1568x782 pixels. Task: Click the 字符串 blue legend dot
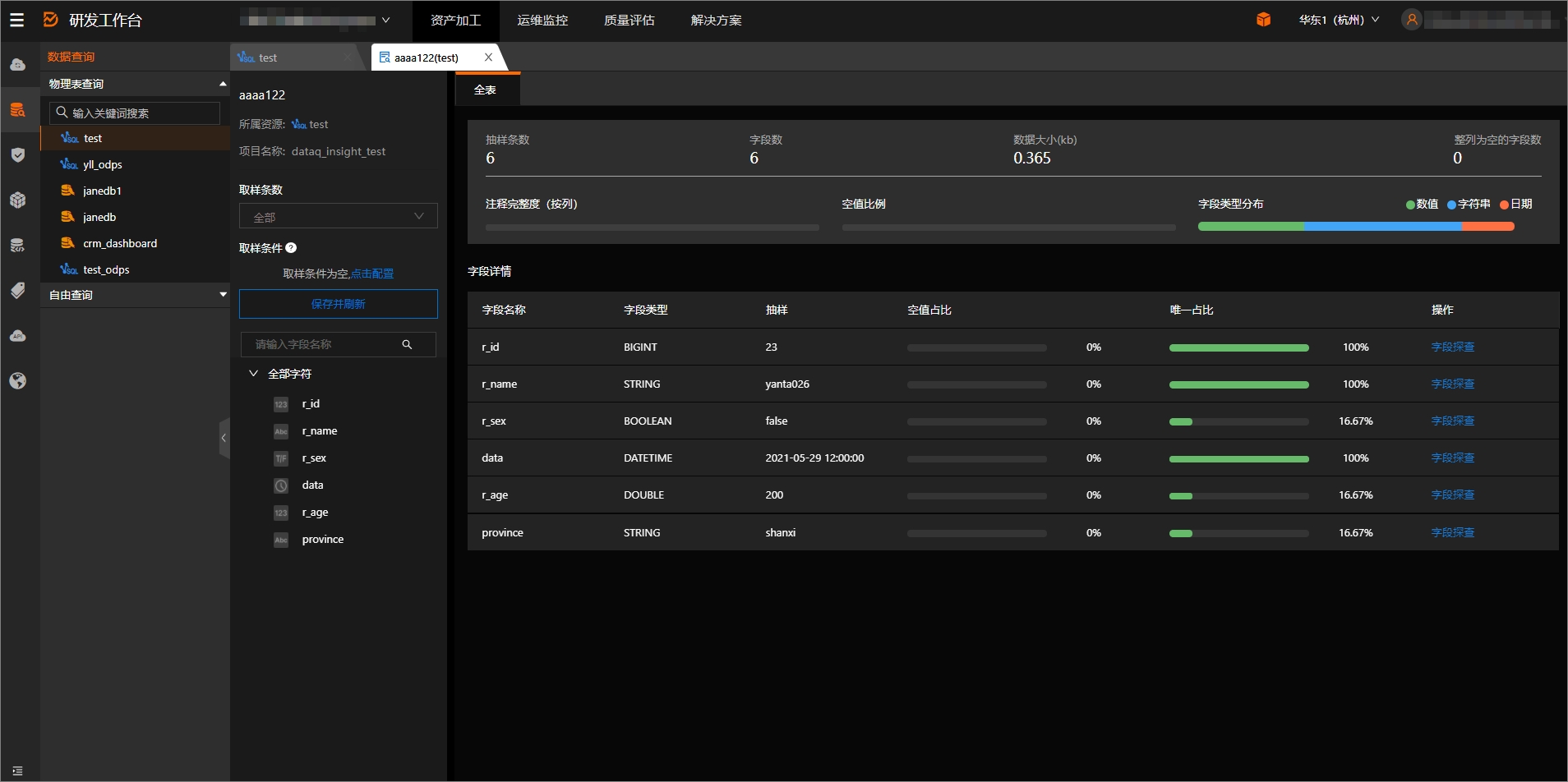(x=1451, y=205)
